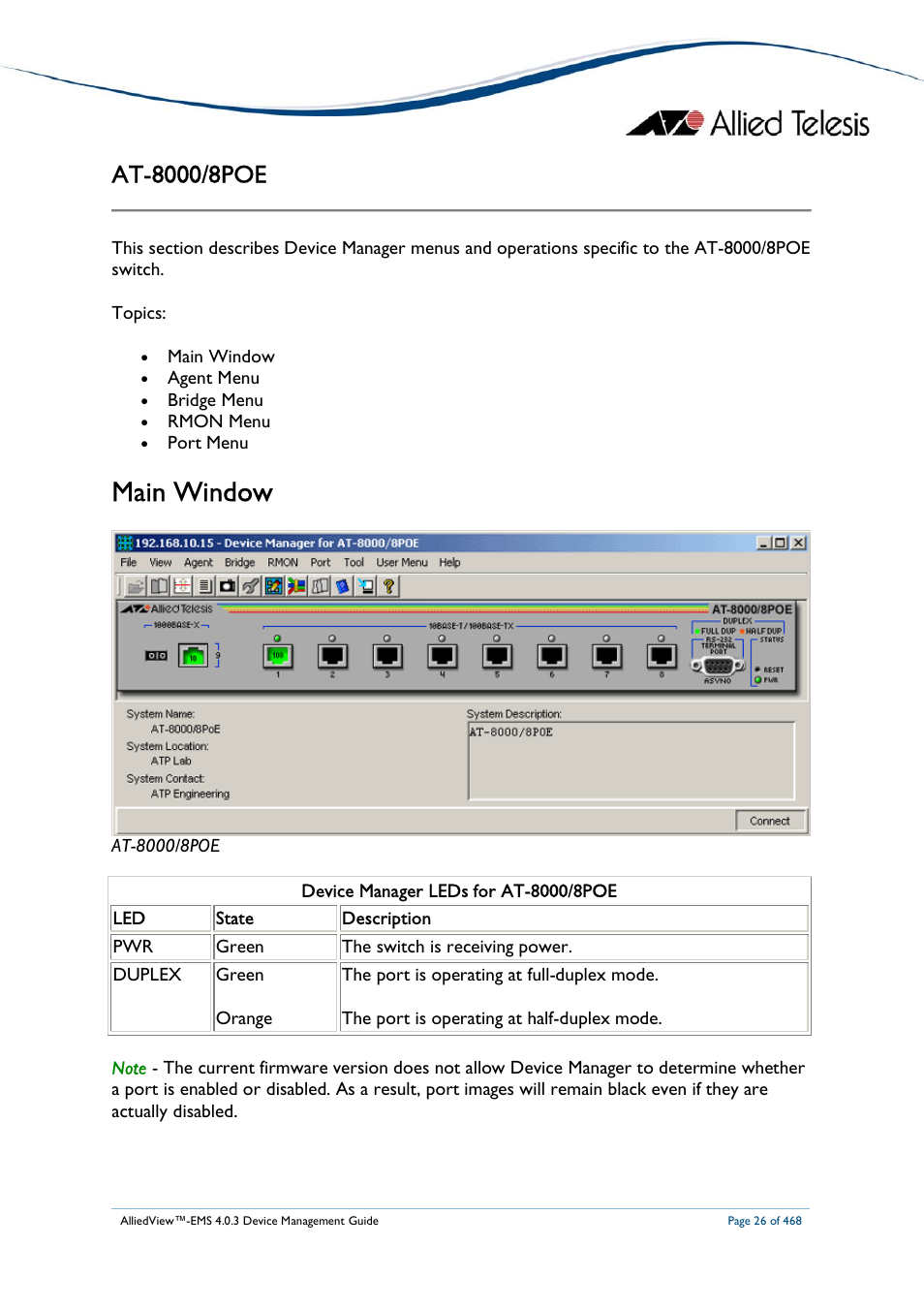Click the 'PWR' cell in the LED table
The width and height of the screenshot is (924, 1309).
[x=162, y=947]
